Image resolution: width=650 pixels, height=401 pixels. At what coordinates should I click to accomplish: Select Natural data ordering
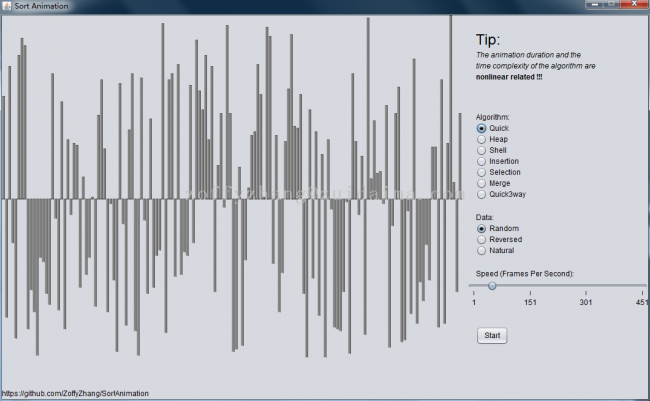tap(482, 251)
